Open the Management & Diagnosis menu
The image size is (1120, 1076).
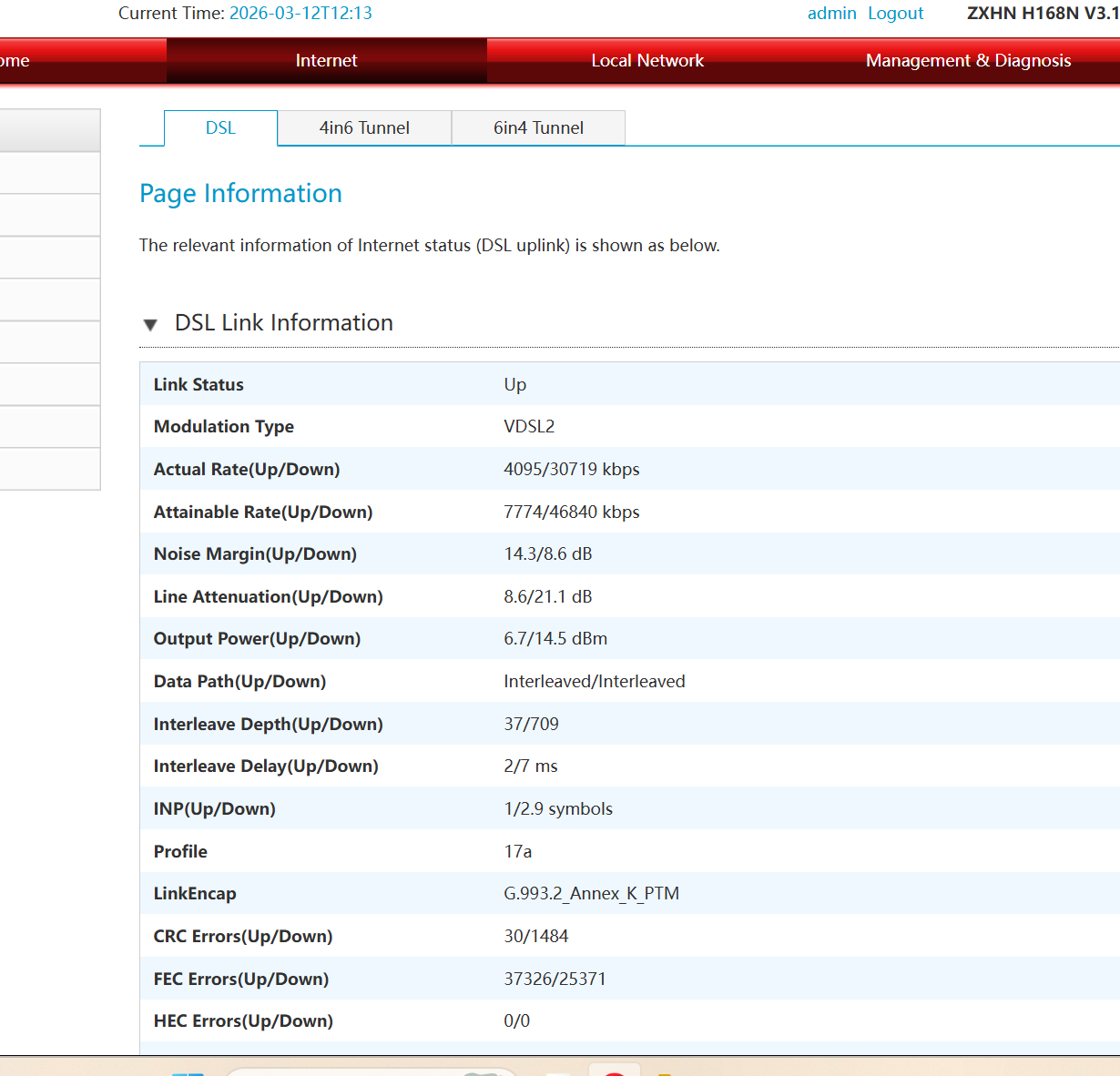click(x=968, y=60)
